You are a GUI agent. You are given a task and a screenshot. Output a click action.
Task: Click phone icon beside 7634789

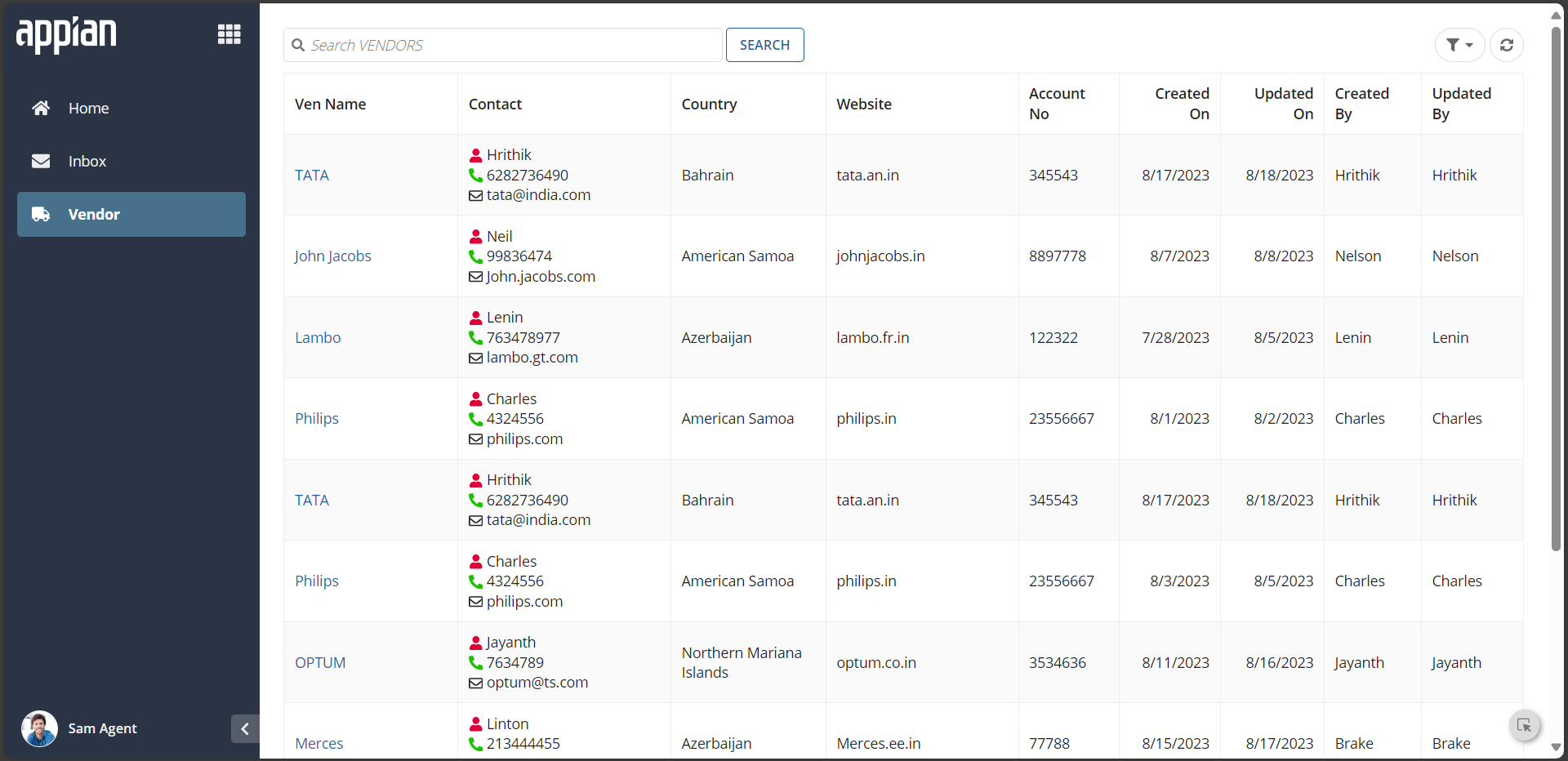(476, 662)
